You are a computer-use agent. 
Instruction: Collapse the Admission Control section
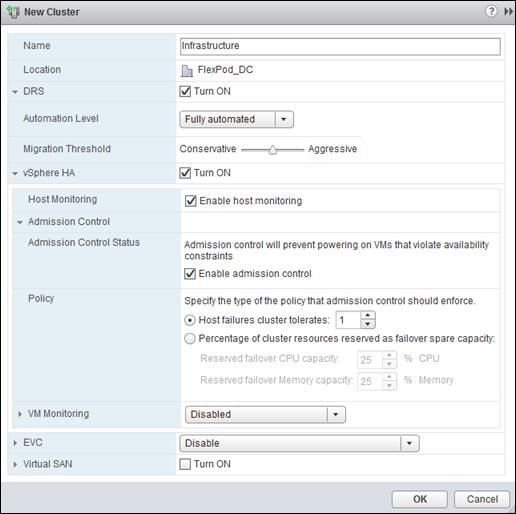20,222
